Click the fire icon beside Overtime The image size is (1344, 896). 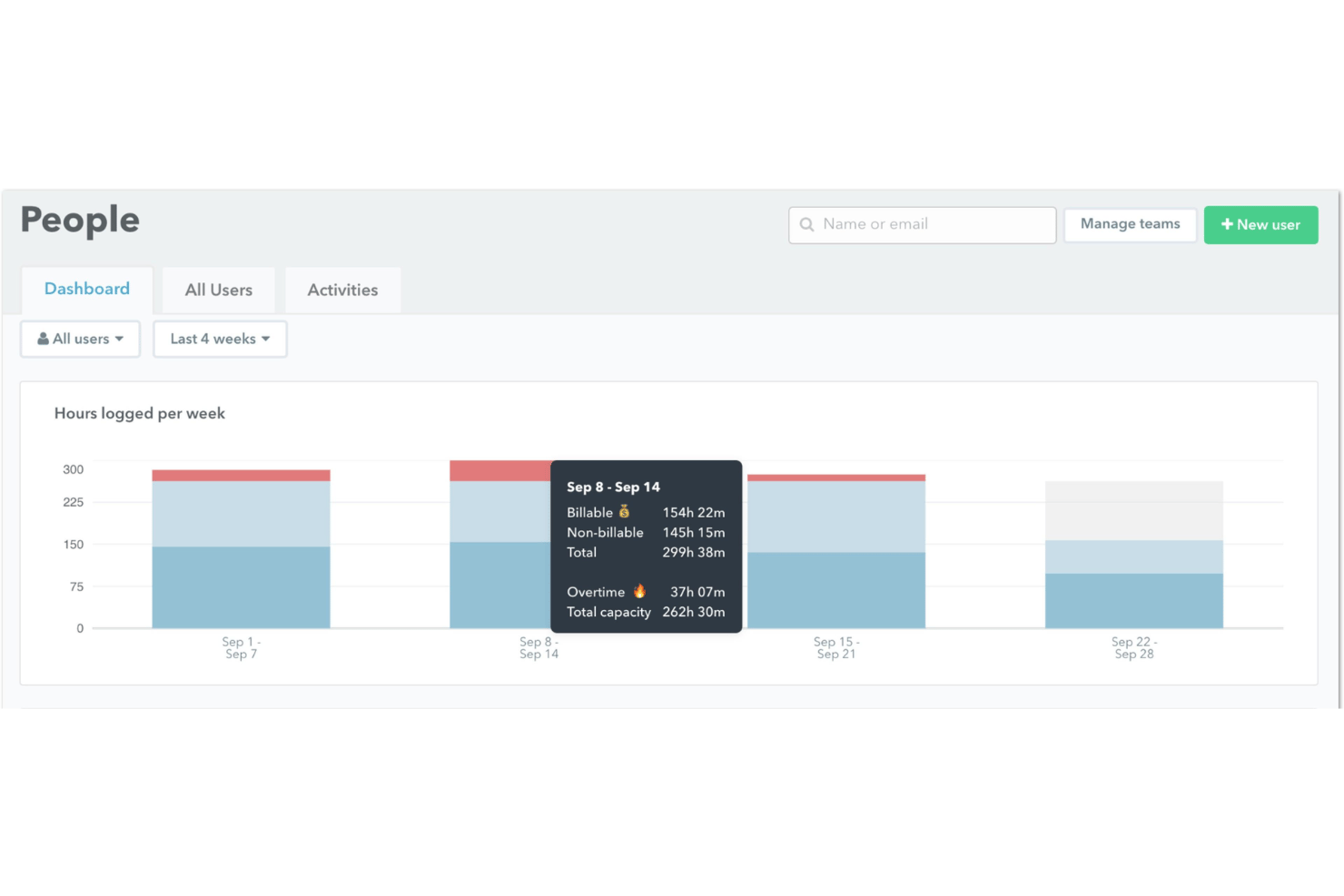(639, 591)
